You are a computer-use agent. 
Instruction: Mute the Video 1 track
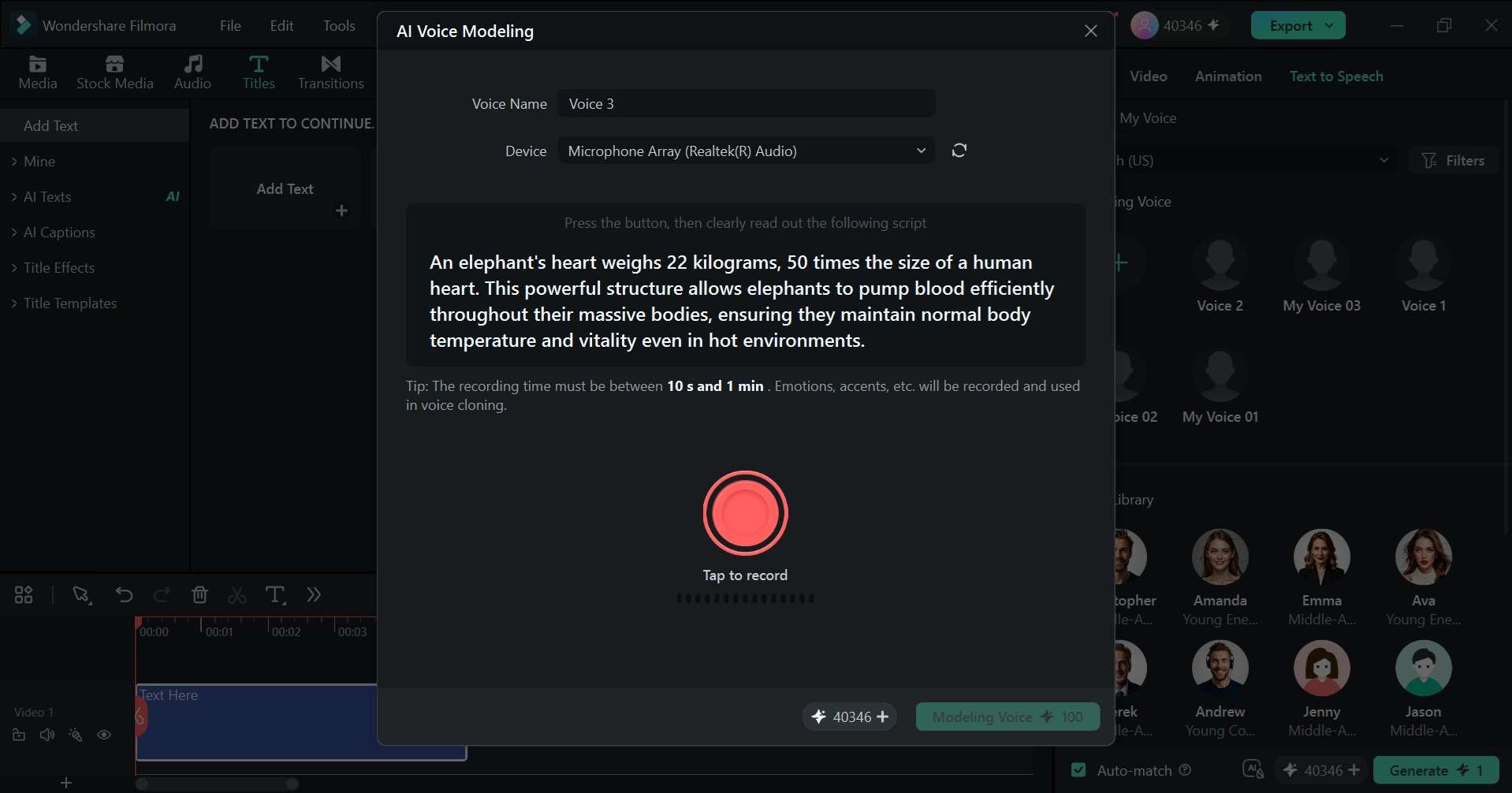pos(47,735)
